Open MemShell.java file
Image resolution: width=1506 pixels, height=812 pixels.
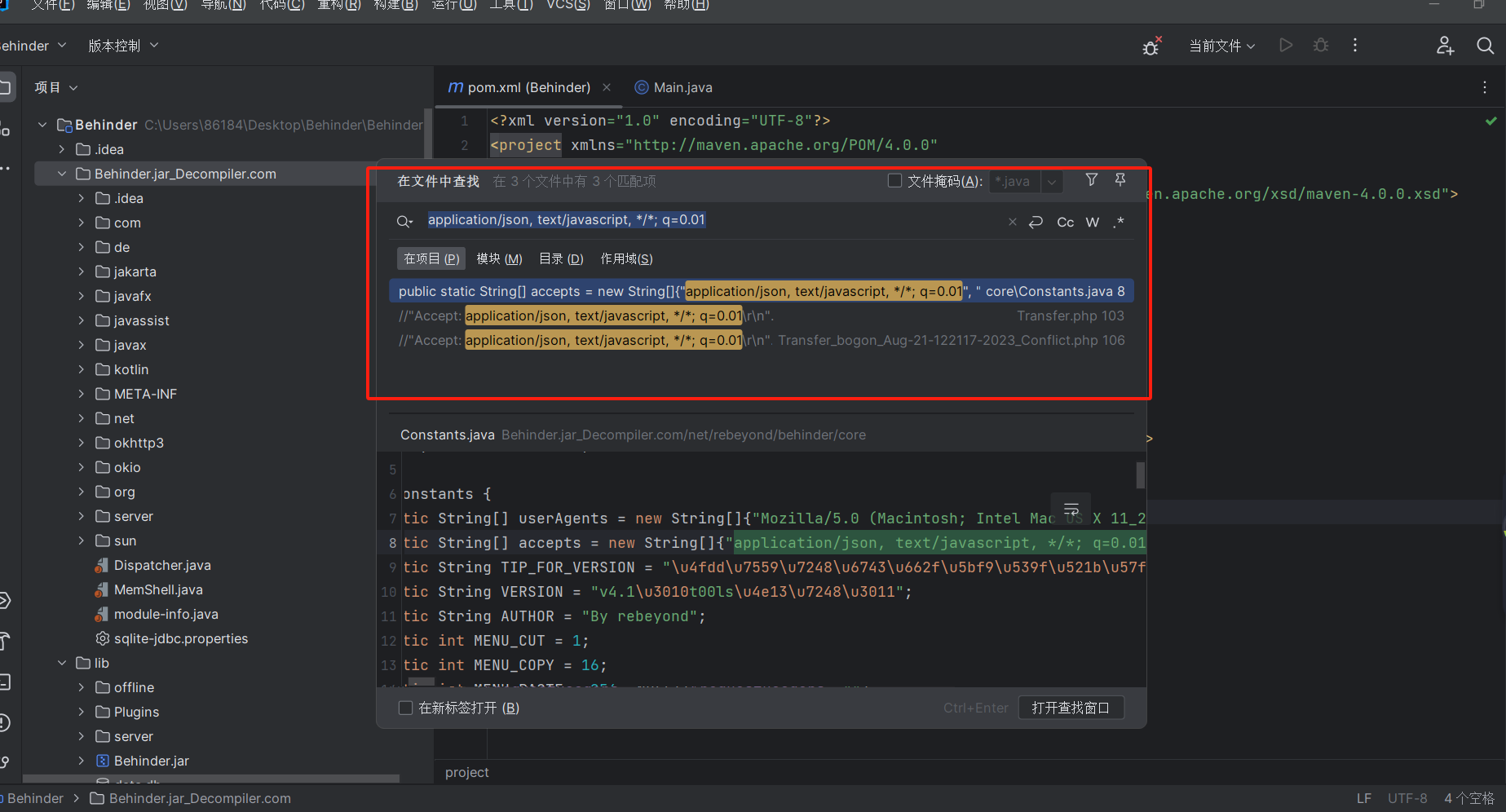[x=158, y=589]
